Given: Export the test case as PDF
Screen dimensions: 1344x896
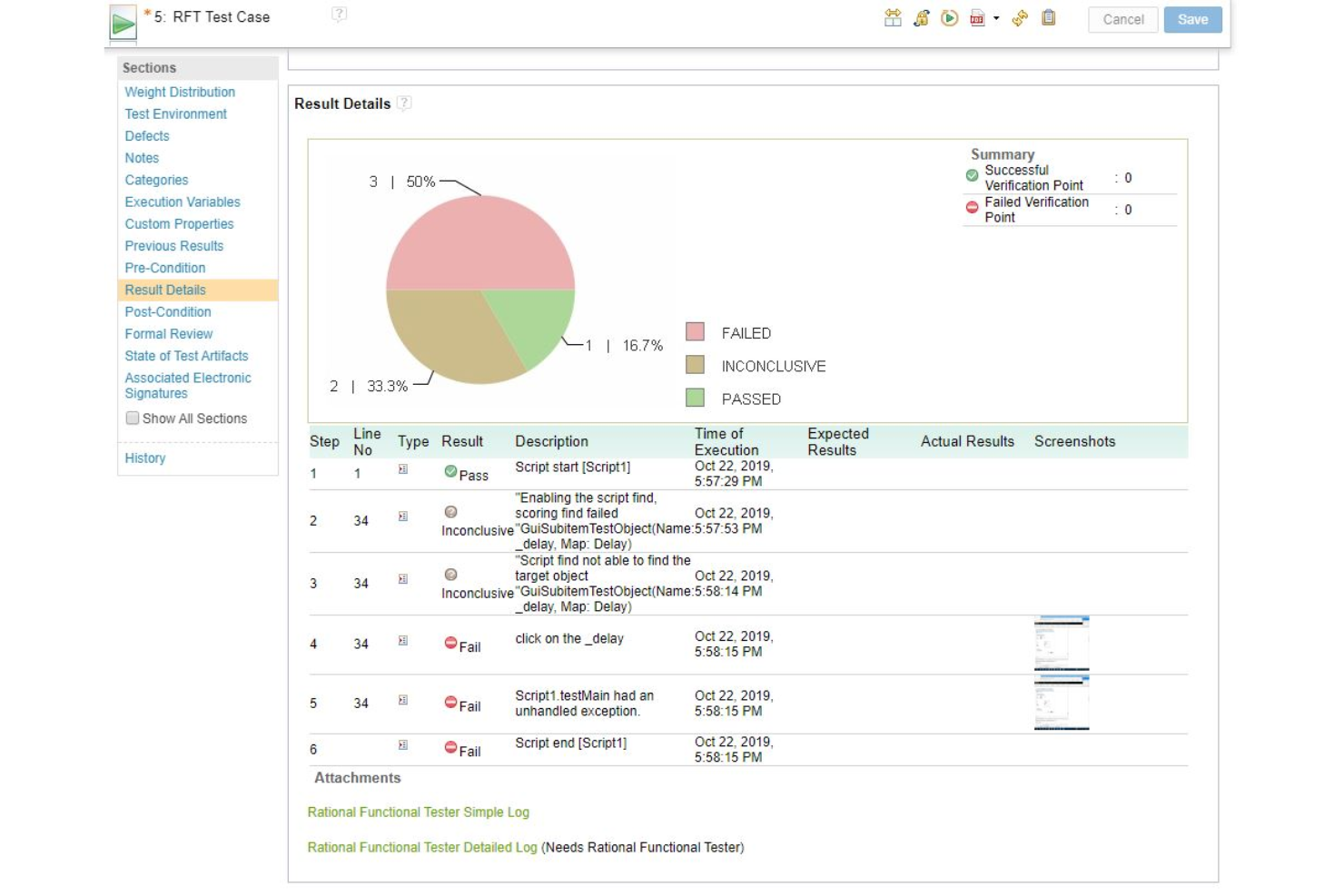Looking at the screenshot, I should click(977, 19).
